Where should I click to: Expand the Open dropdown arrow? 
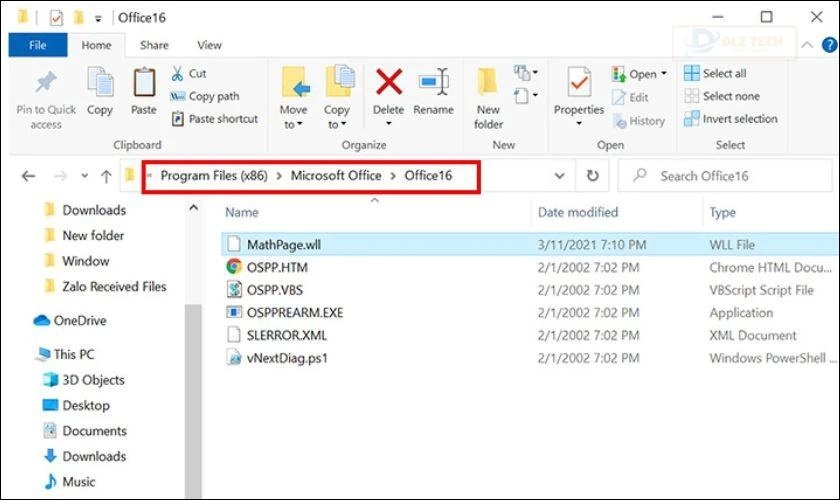pyautogui.click(x=664, y=73)
